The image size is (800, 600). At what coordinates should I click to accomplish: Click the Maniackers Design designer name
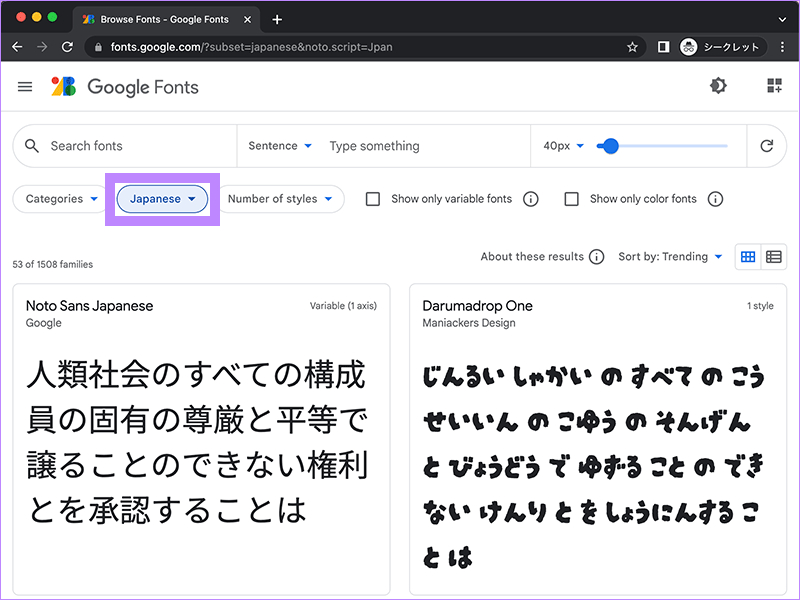coord(469,323)
